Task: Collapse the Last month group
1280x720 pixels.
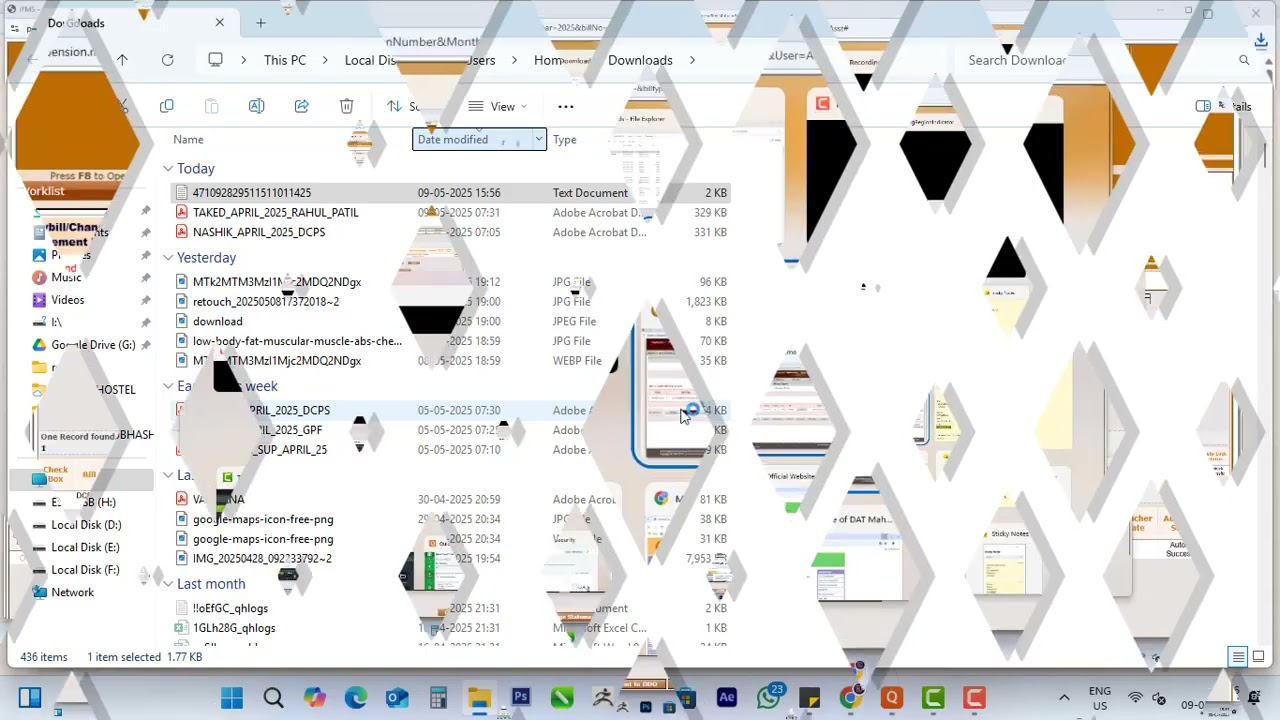Action: pyautogui.click(x=168, y=584)
